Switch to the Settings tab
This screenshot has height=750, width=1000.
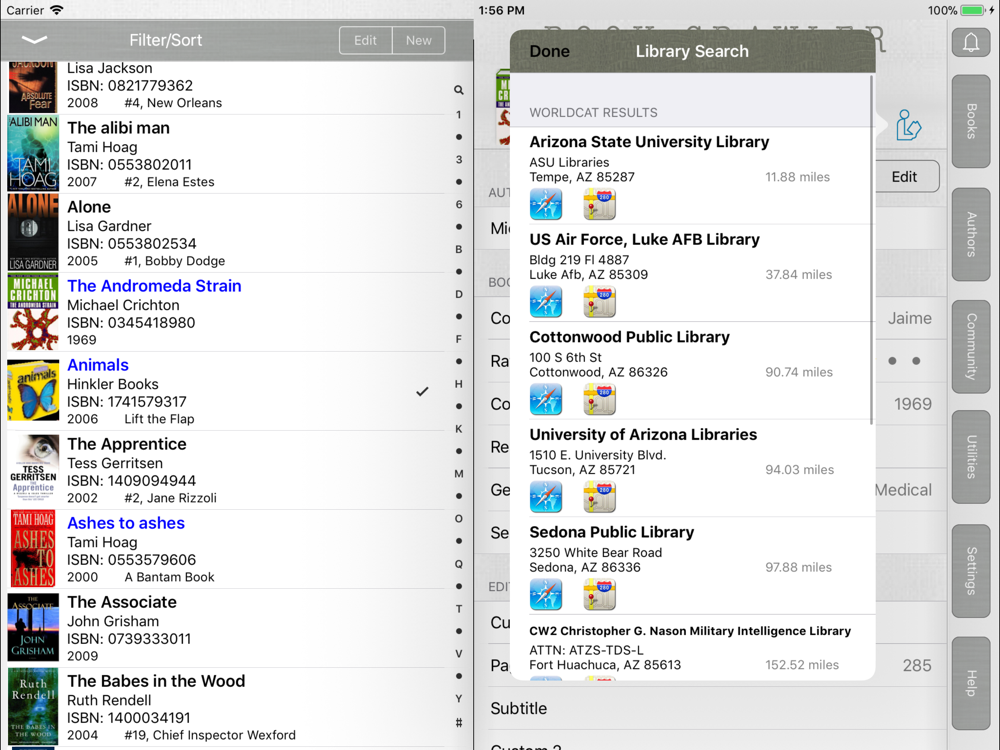[971, 571]
